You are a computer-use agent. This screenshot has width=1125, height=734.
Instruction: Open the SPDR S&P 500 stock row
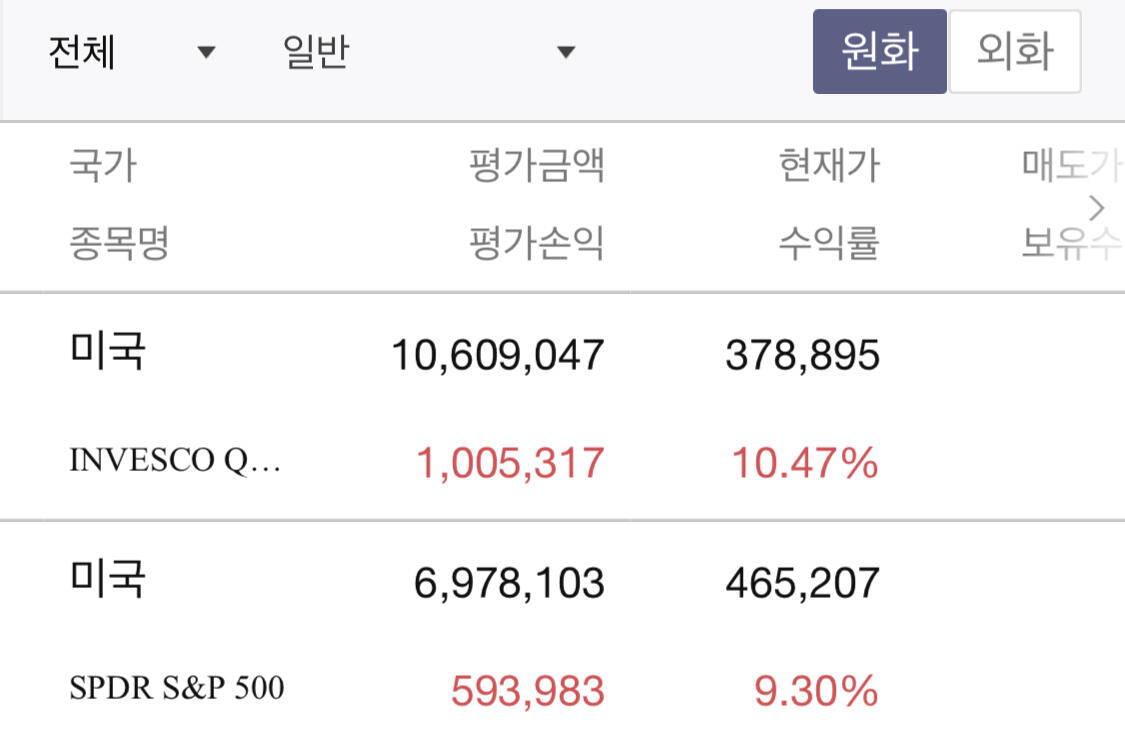[x=177, y=688]
